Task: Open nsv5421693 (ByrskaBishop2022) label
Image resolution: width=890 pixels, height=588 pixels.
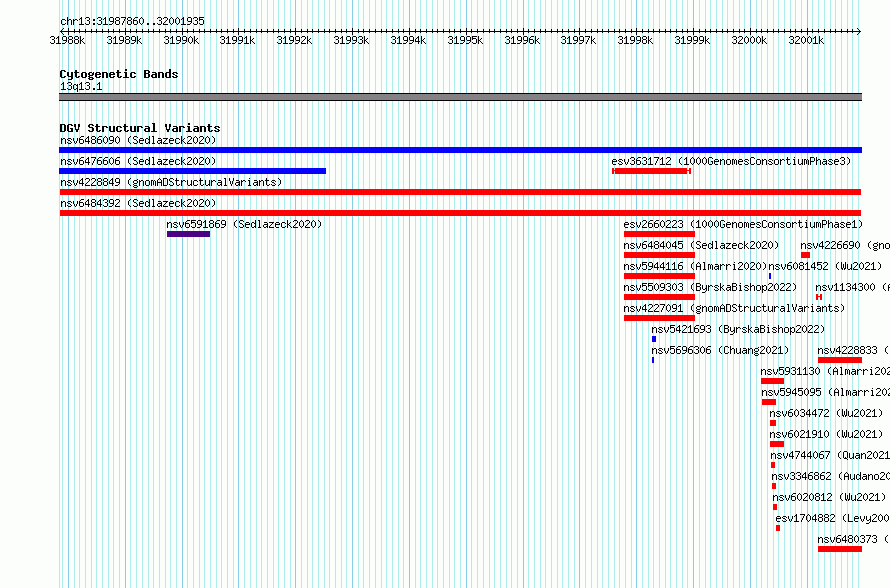Action: point(738,329)
